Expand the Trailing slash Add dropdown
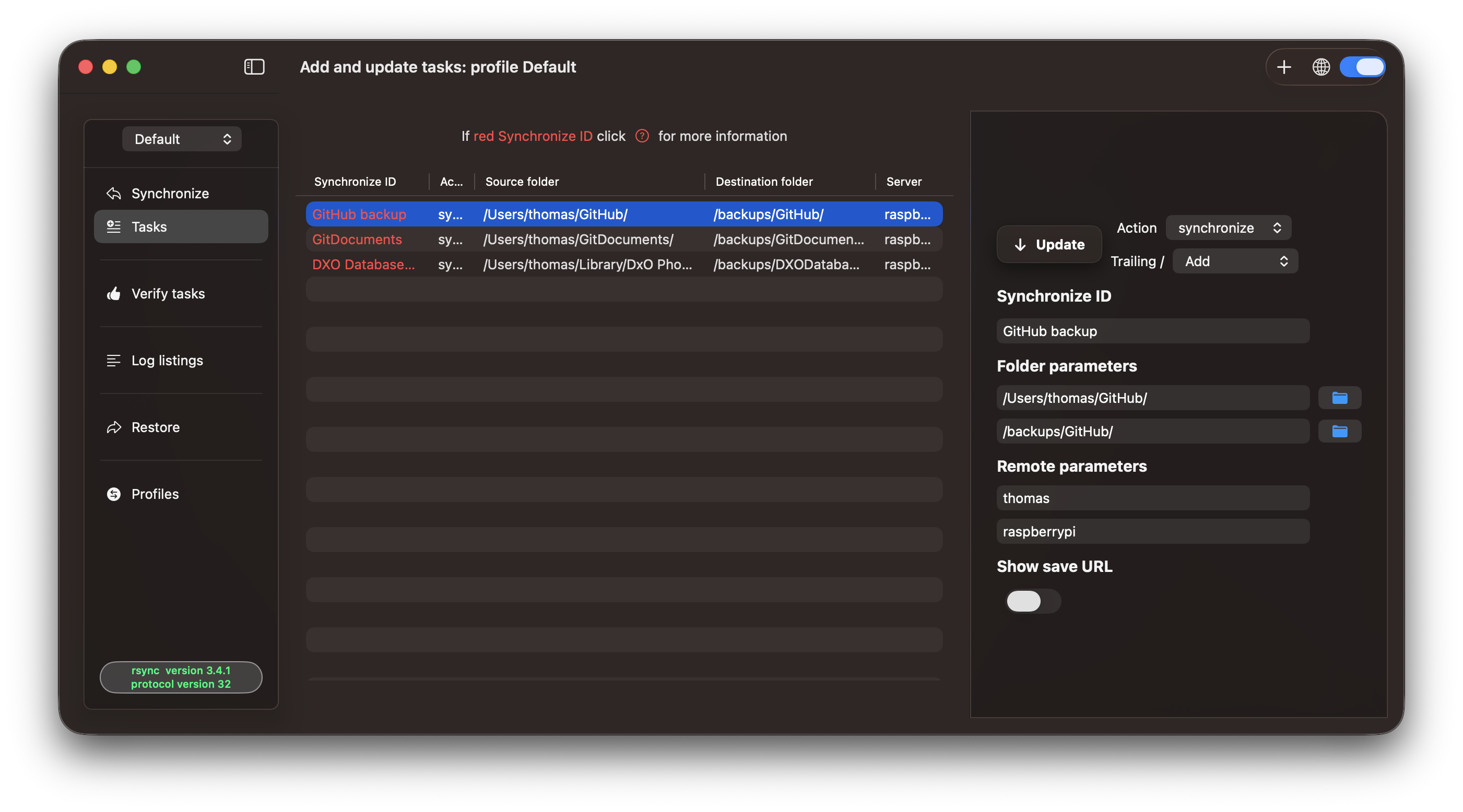 (x=1235, y=261)
